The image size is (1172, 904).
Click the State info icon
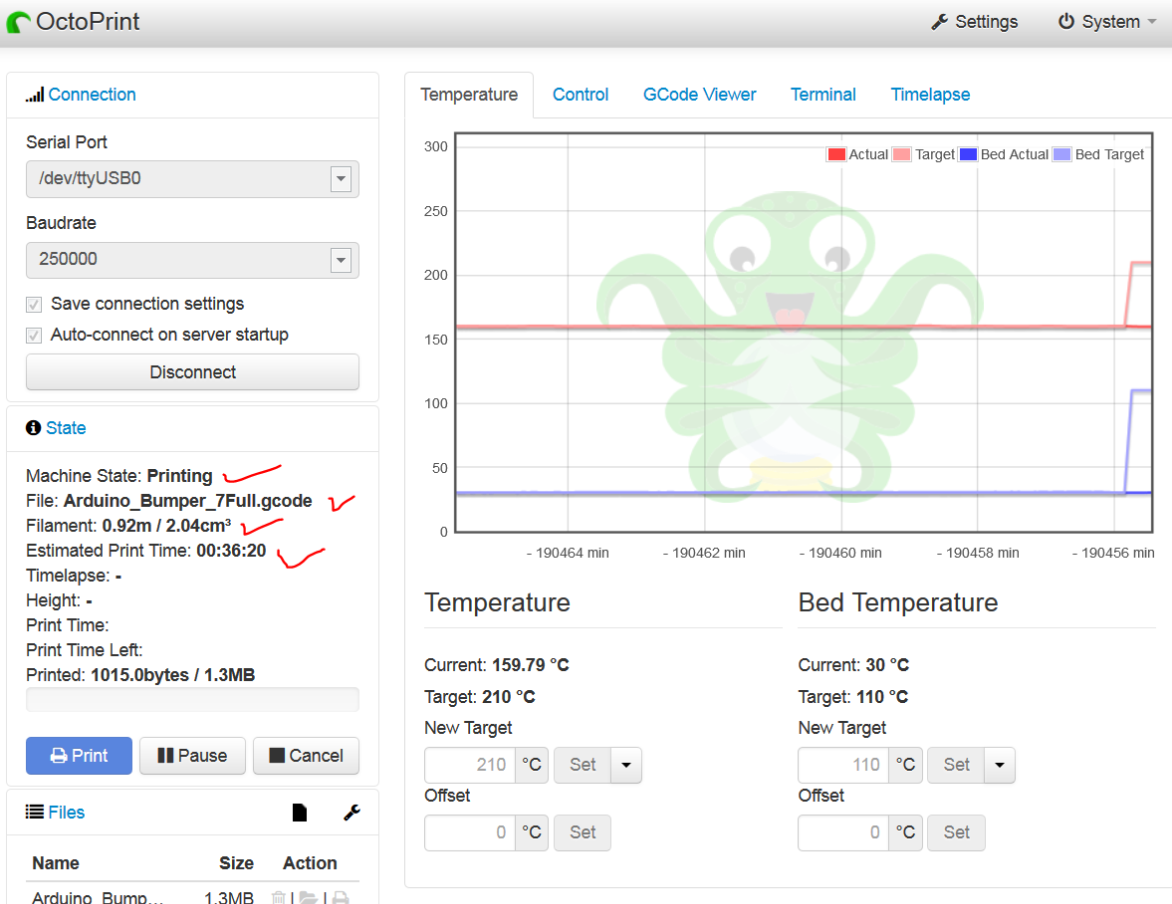33,428
